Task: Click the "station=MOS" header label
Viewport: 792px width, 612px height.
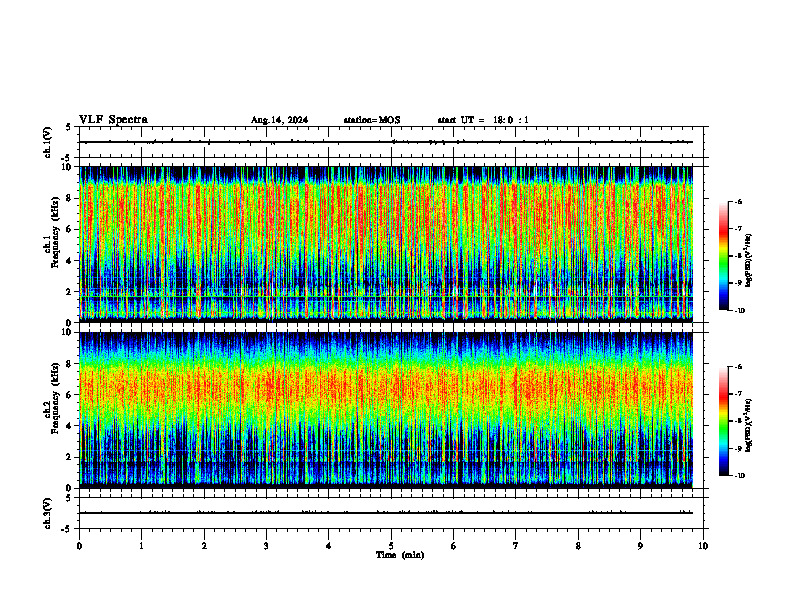Action: pyautogui.click(x=372, y=120)
